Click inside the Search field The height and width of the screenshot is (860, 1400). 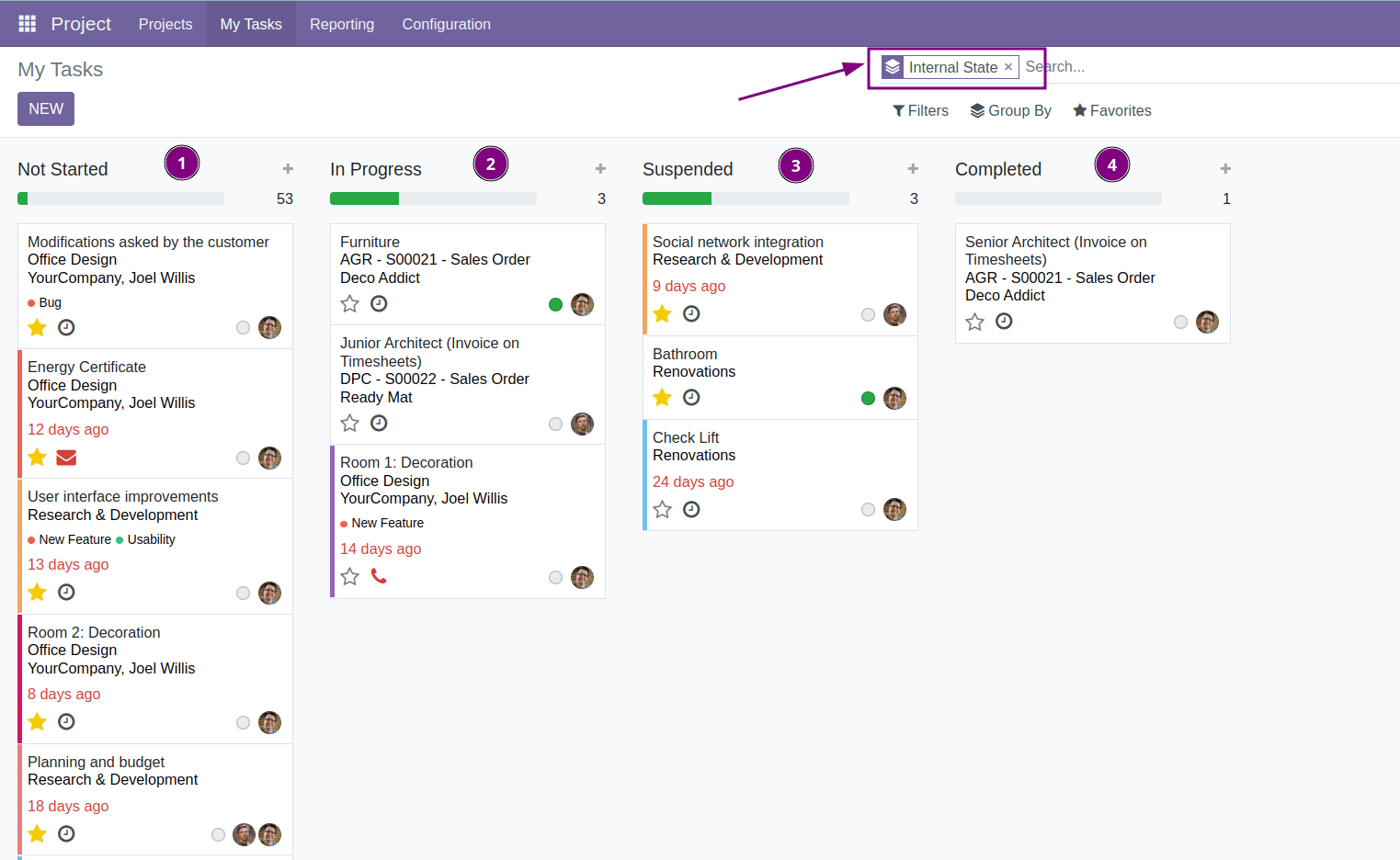click(1085, 66)
